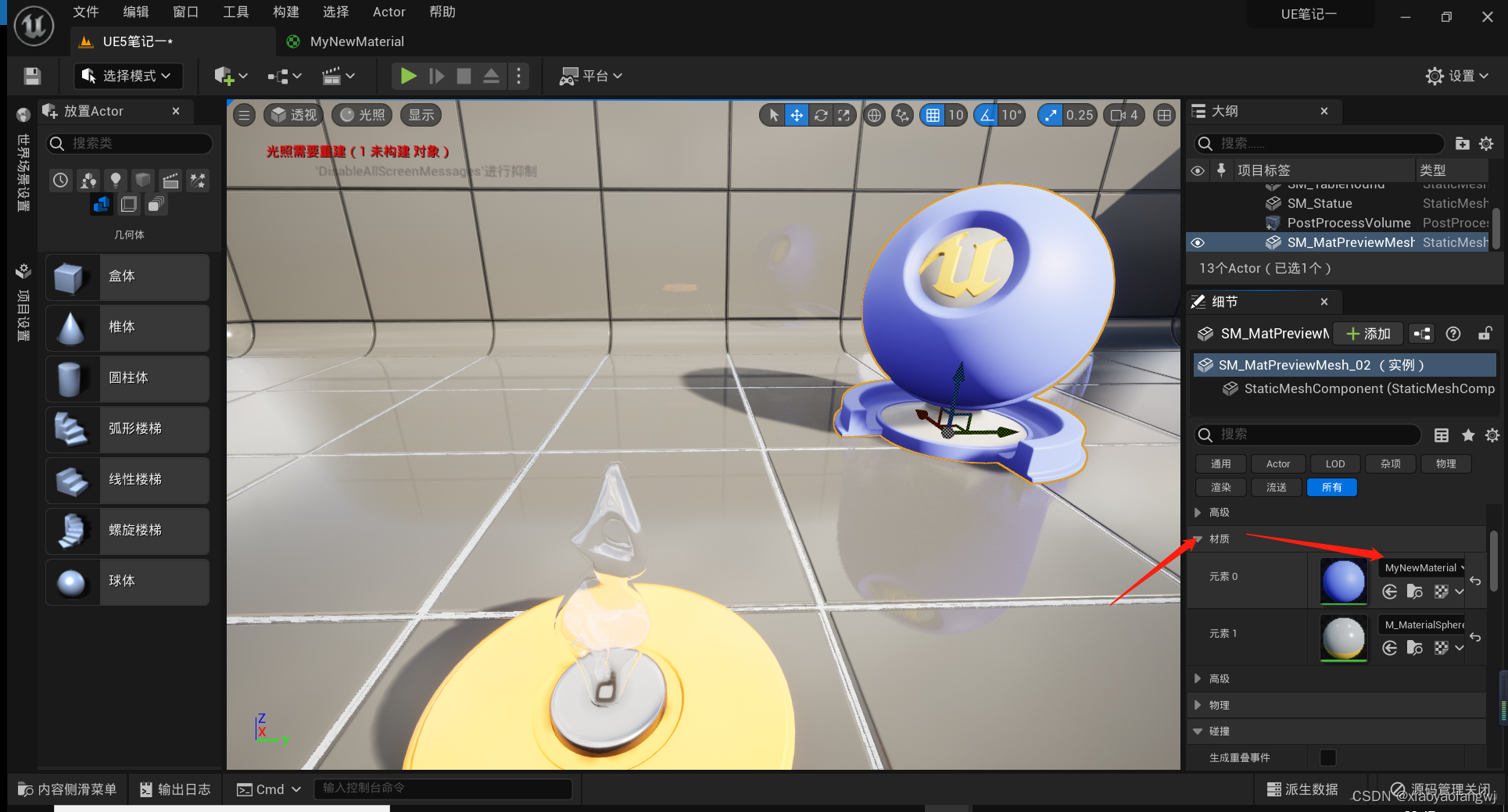Change scale snap value 0.25
Screen dimensions: 1508x812
[x=1080, y=115]
